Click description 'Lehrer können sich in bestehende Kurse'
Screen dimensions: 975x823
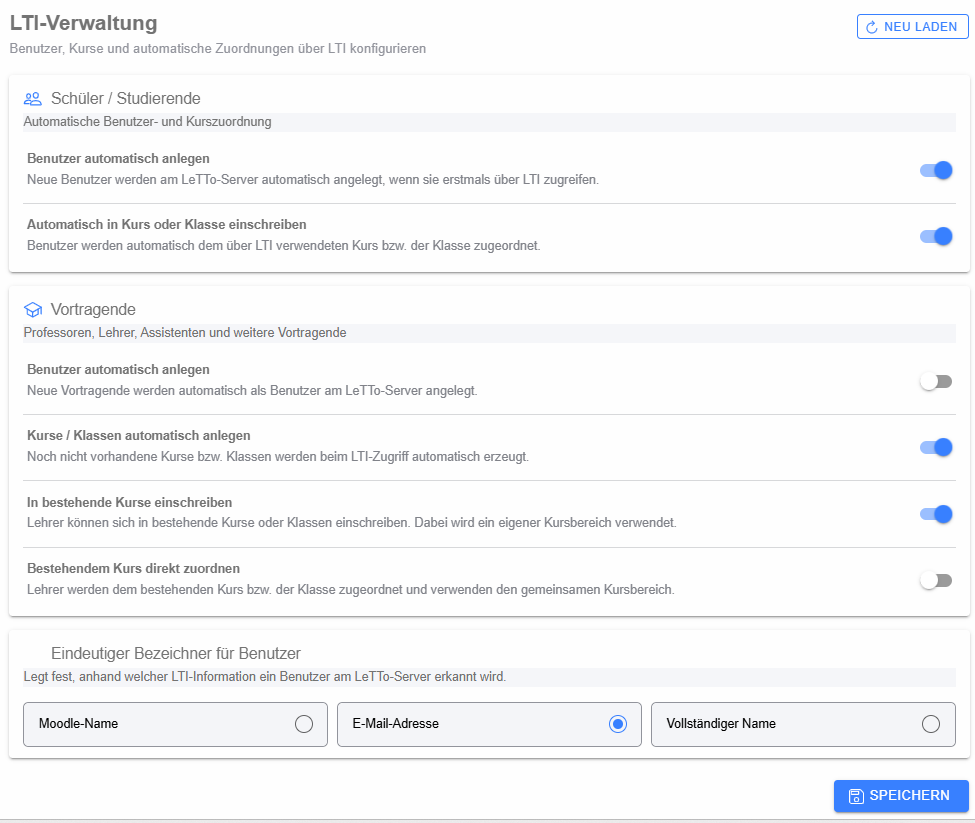coord(351,522)
